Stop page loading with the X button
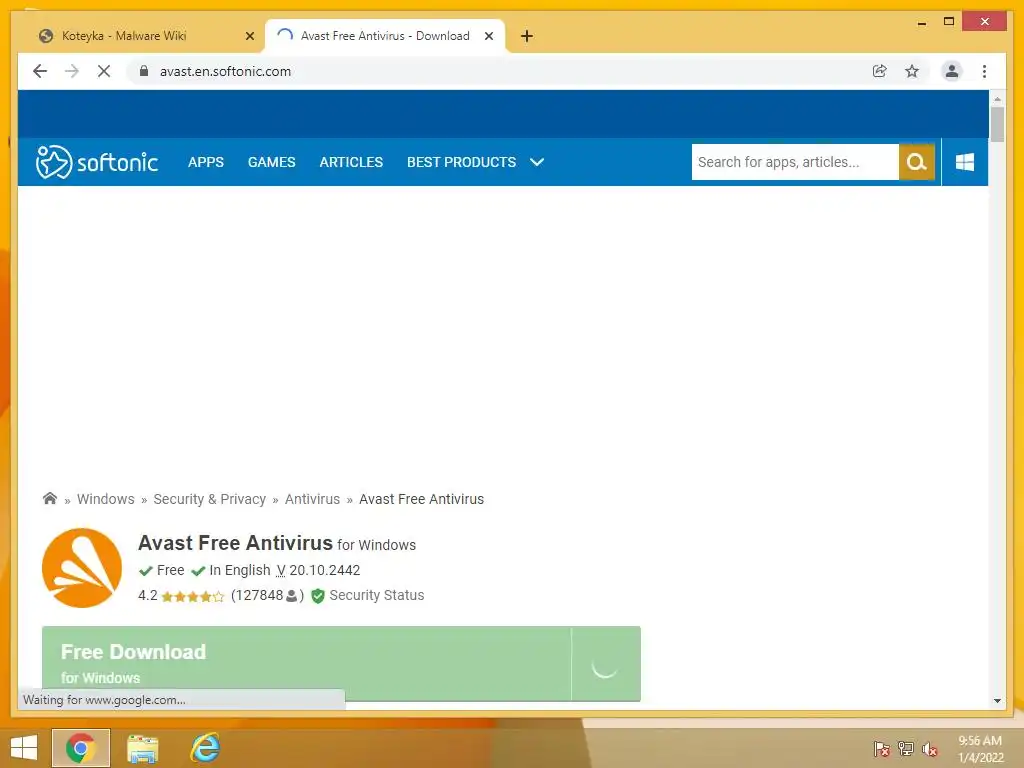This screenshot has height=768, width=1024. pyautogui.click(x=104, y=71)
